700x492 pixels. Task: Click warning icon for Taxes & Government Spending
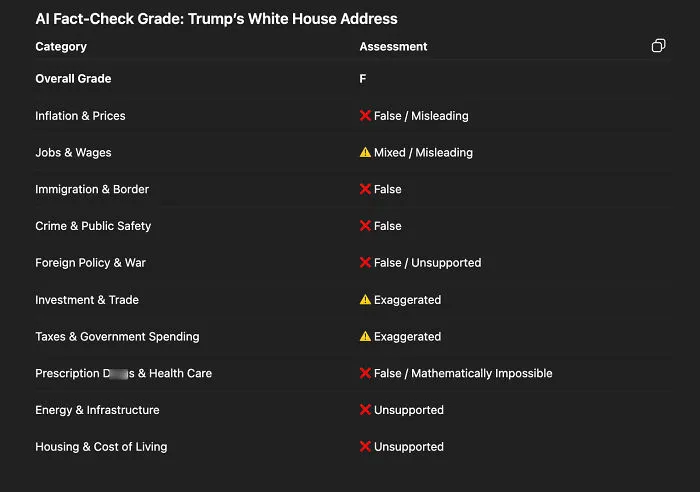(365, 336)
